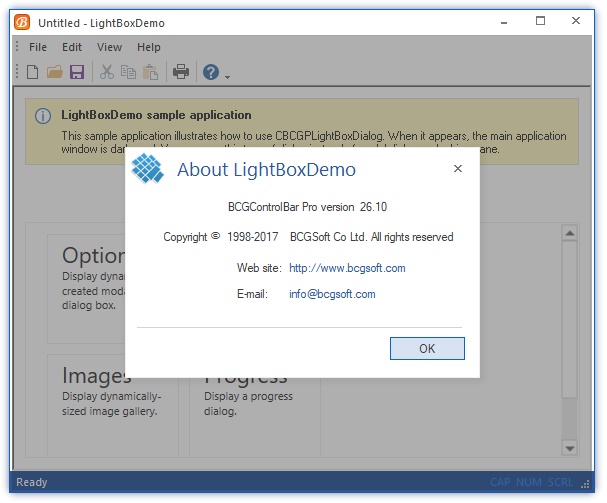
Task: Click the Ready status bar text
Action: point(32,482)
